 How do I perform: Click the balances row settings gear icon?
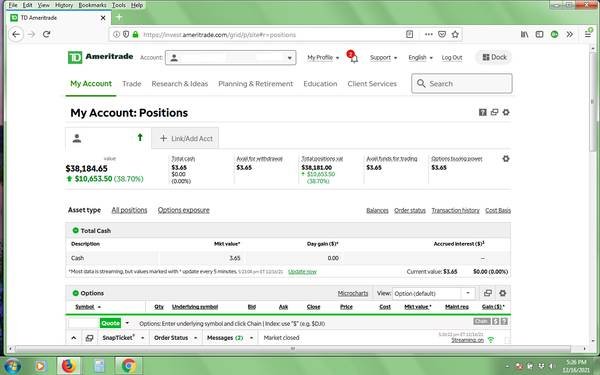click(506, 158)
